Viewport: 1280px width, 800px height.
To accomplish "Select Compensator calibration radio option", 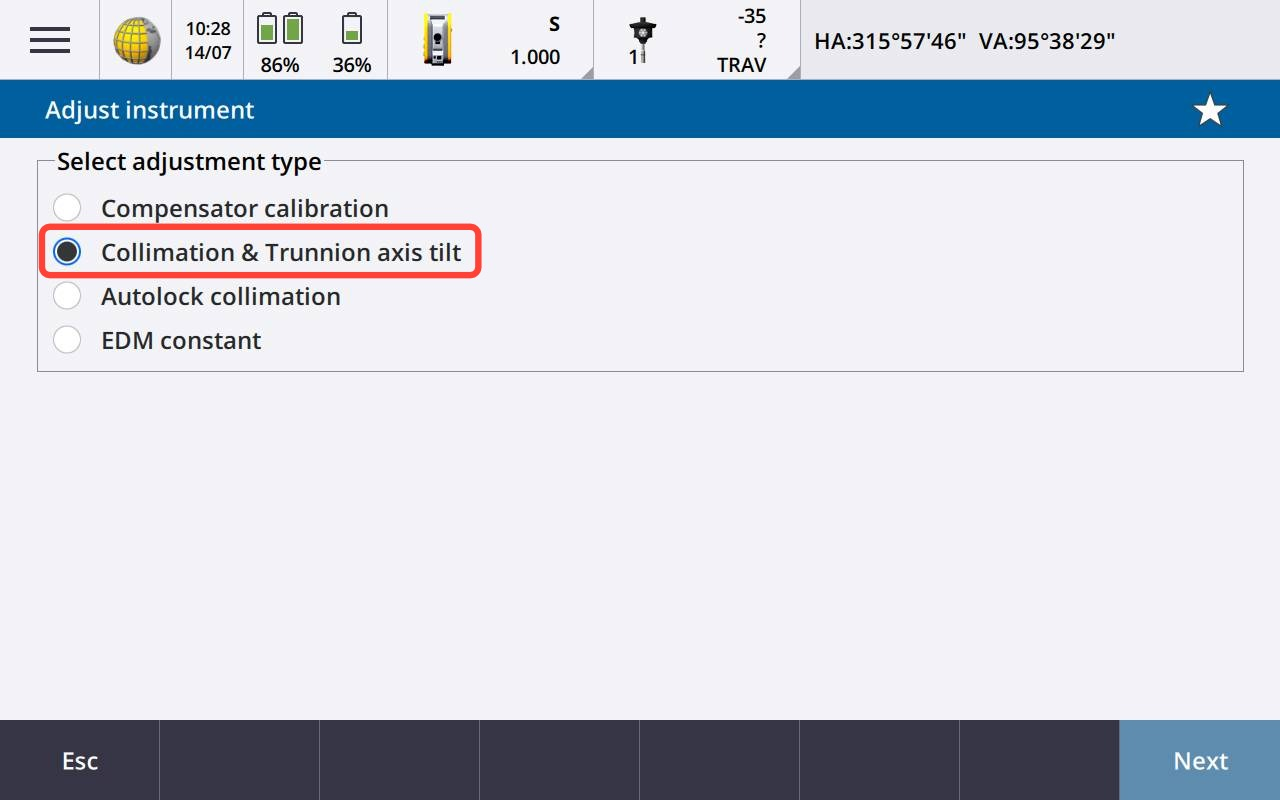I will 67,208.
